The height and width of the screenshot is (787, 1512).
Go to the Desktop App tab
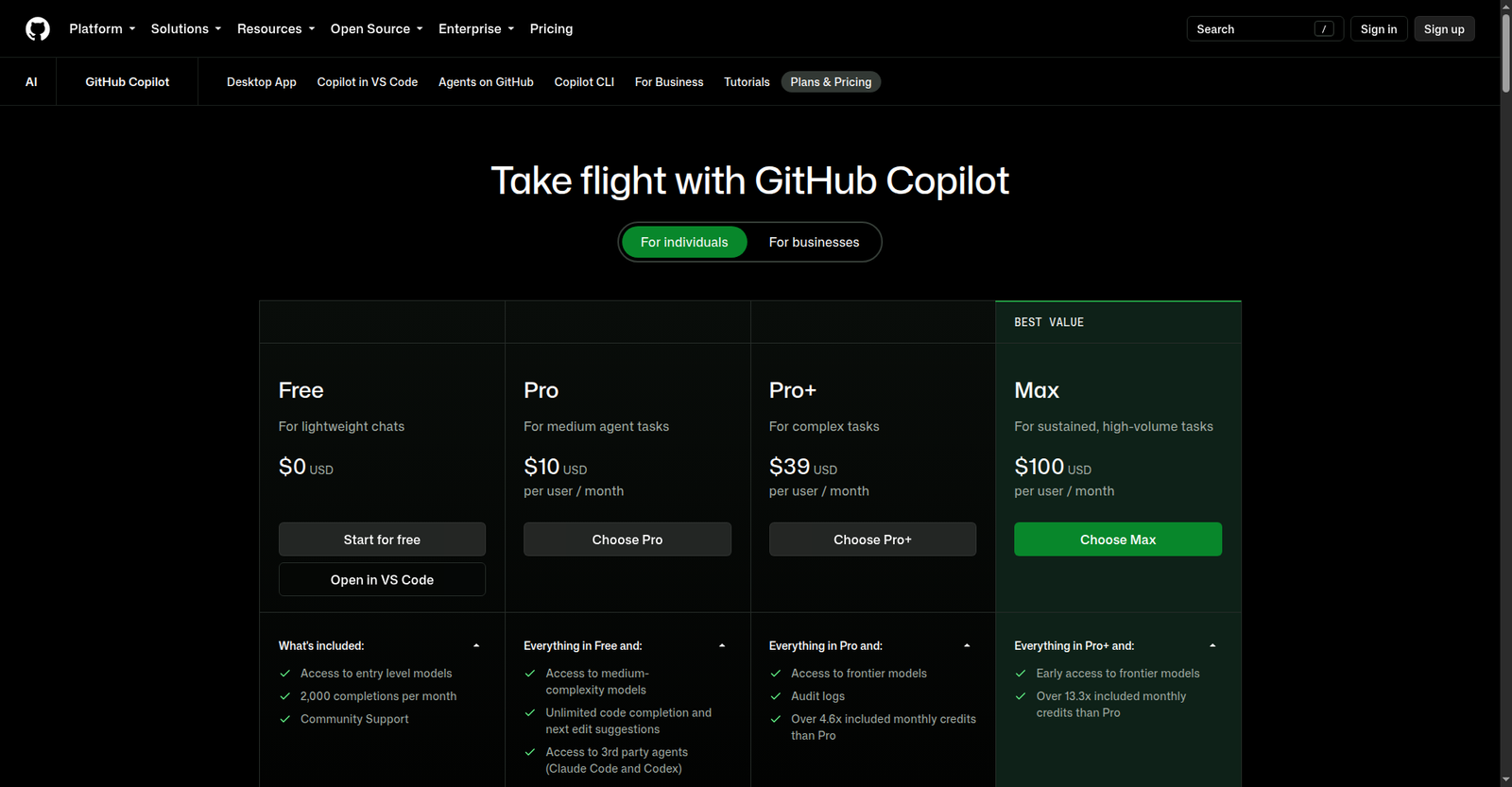pos(262,82)
